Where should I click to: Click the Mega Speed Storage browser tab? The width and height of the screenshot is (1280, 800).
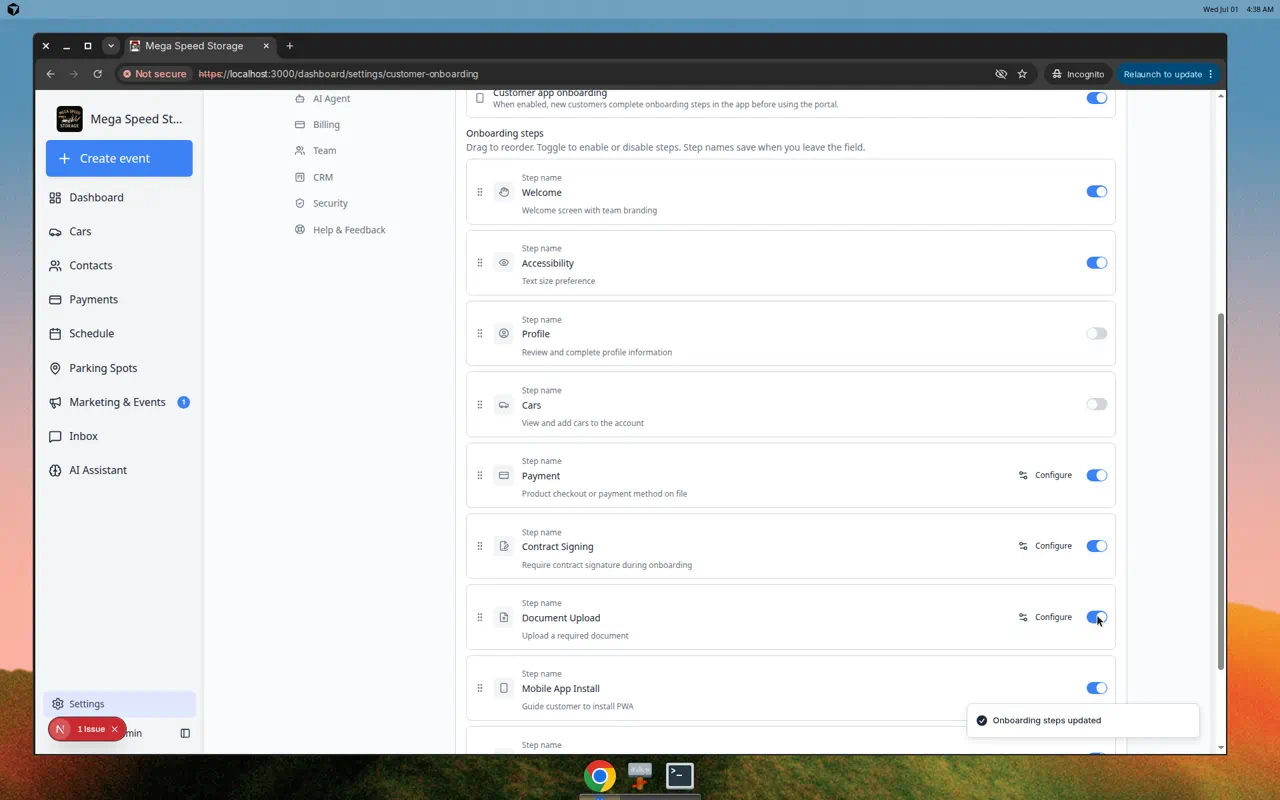point(200,46)
